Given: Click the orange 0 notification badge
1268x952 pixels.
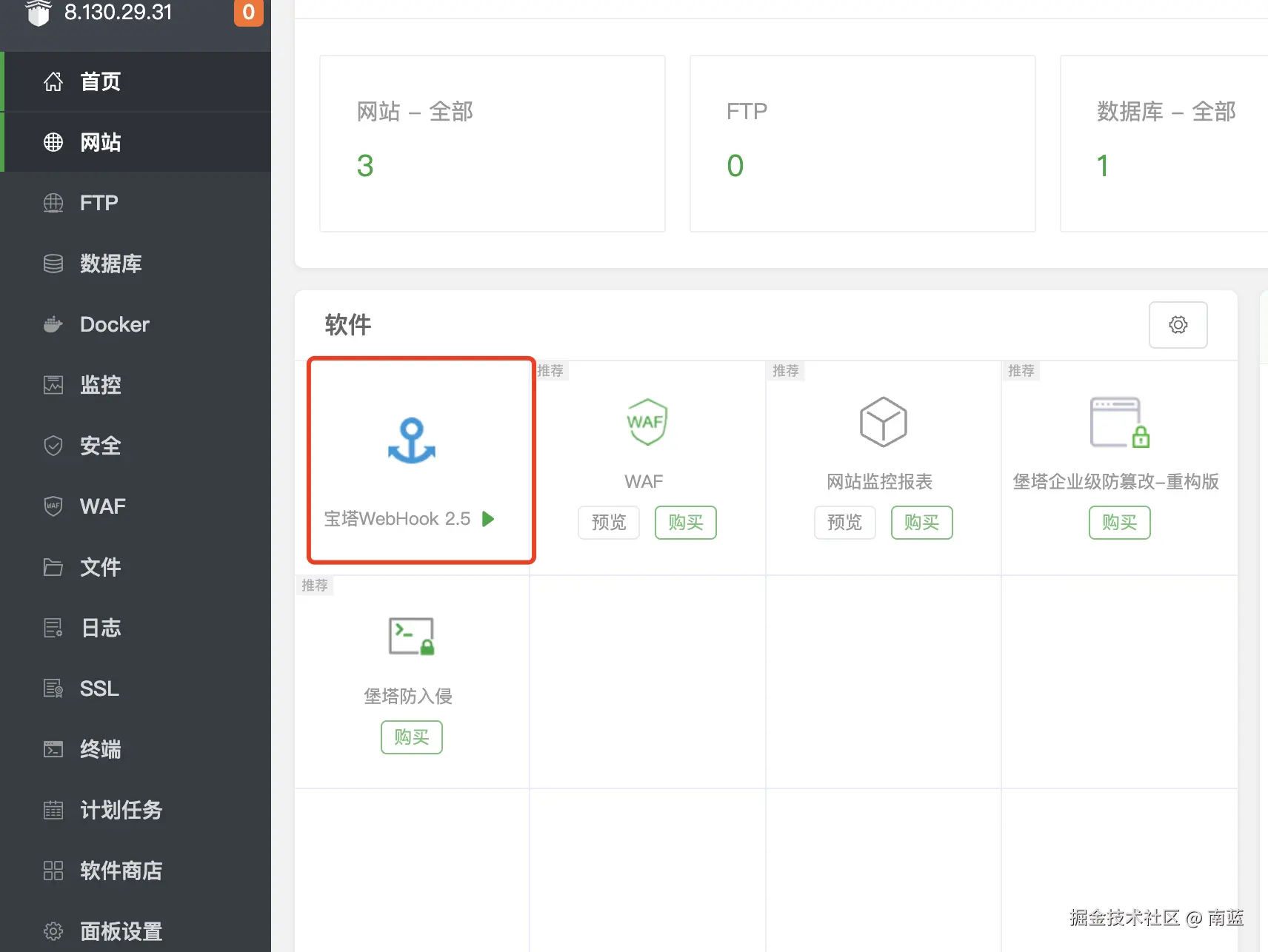Looking at the screenshot, I should tap(249, 13).
